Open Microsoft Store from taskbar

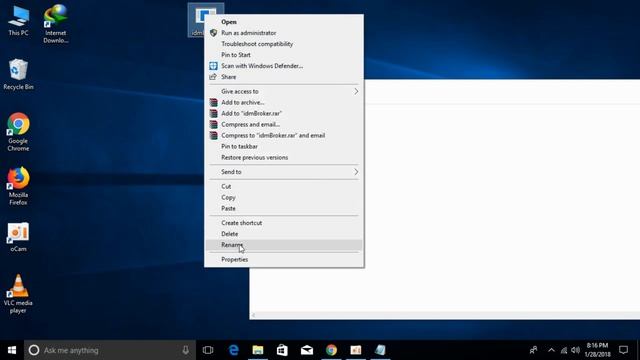(282, 350)
